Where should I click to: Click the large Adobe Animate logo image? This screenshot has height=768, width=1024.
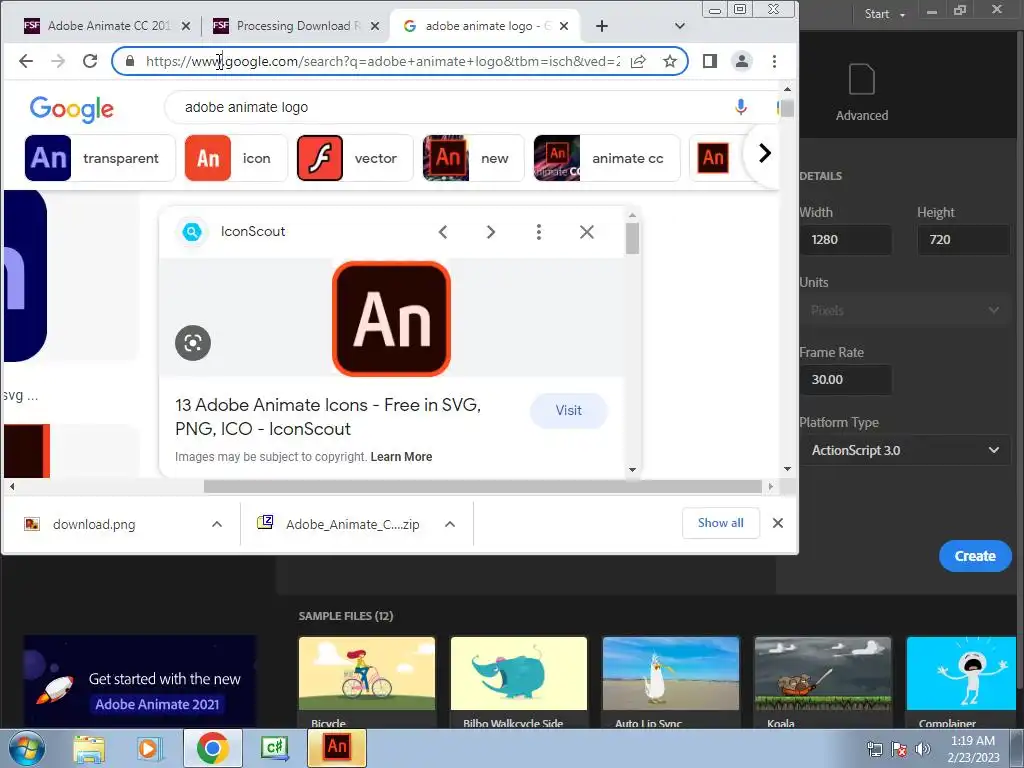pos(391,319)
